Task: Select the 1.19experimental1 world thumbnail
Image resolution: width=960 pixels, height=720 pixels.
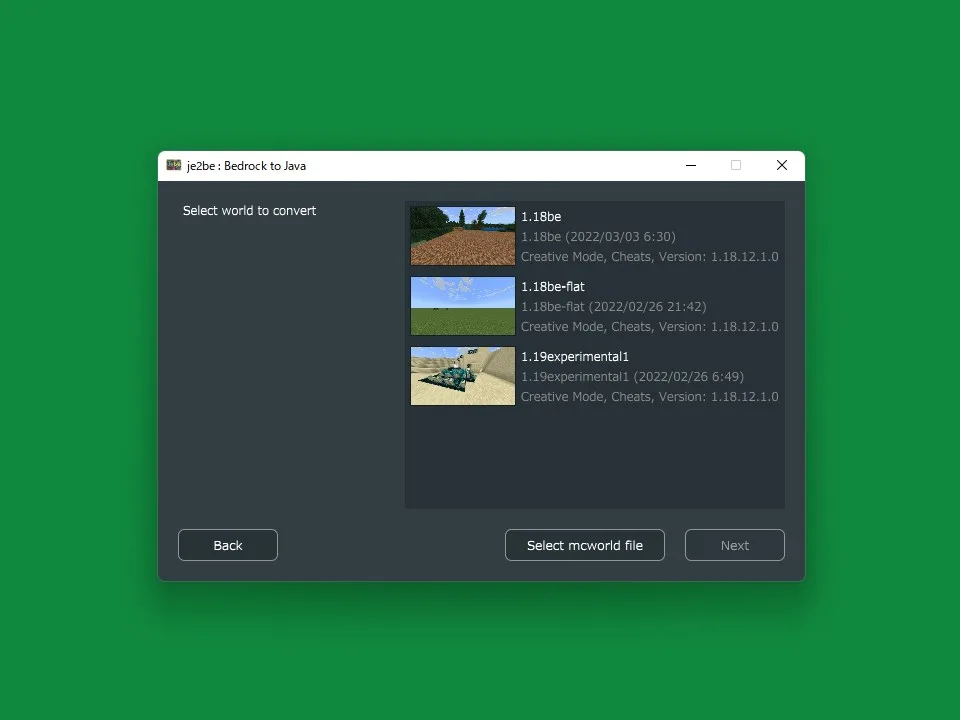Action: pos(463,376)
